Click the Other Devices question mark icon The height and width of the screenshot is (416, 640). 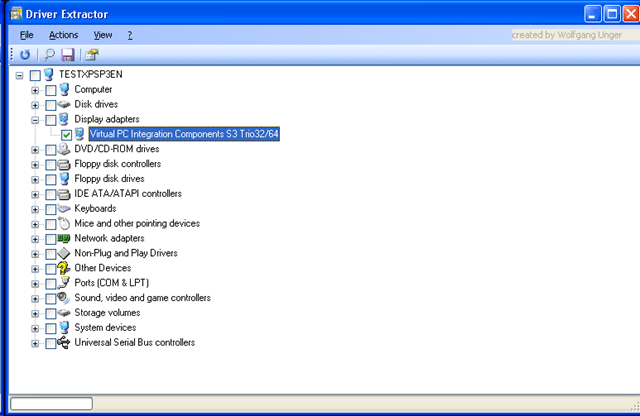tap(64, 268)
